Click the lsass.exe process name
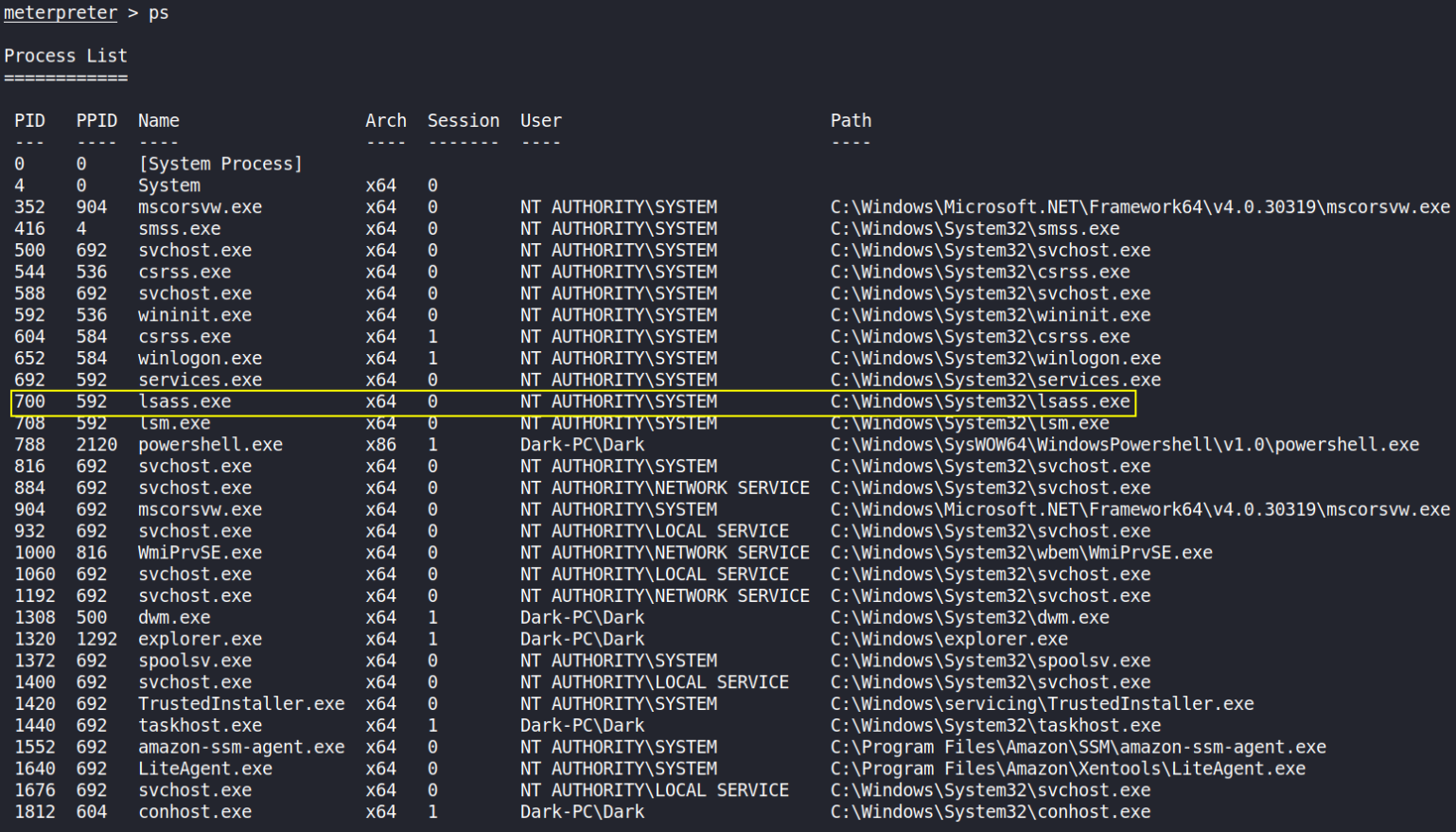The width and height of the screenshot is (1456, 832). [184, 401]
